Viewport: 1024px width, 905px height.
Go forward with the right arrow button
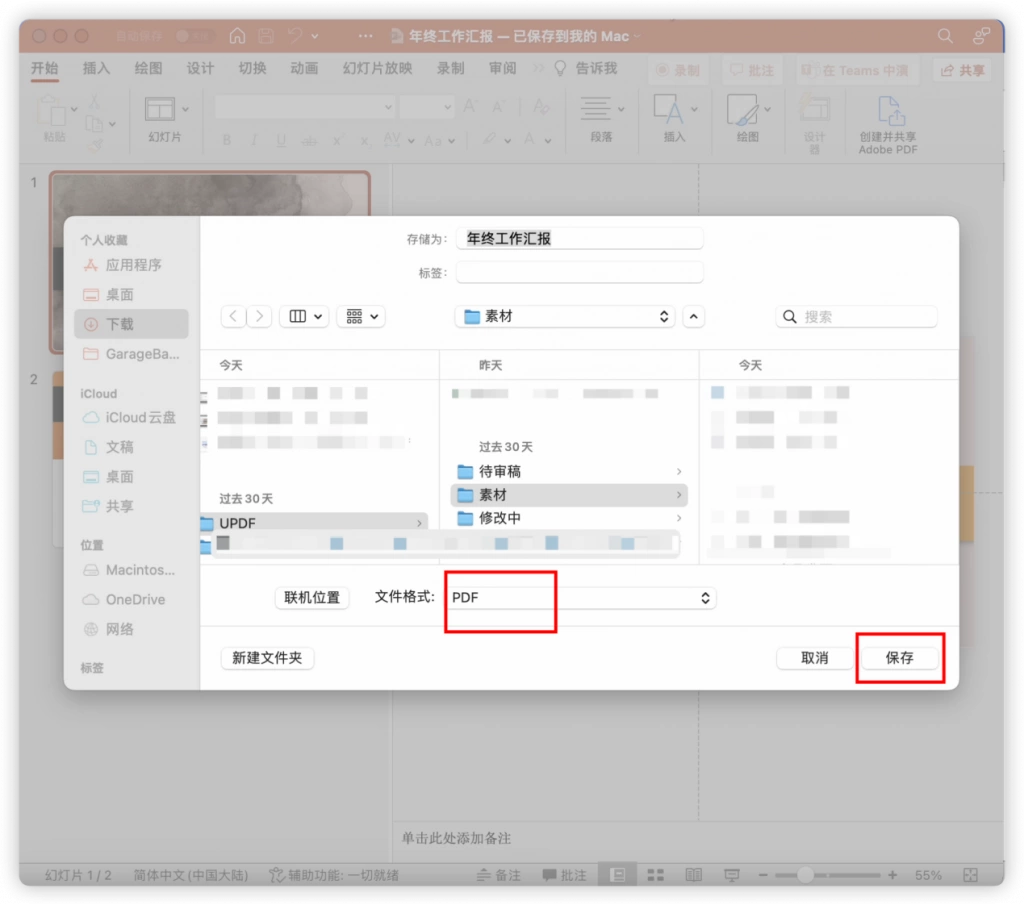tap(259, 317)
